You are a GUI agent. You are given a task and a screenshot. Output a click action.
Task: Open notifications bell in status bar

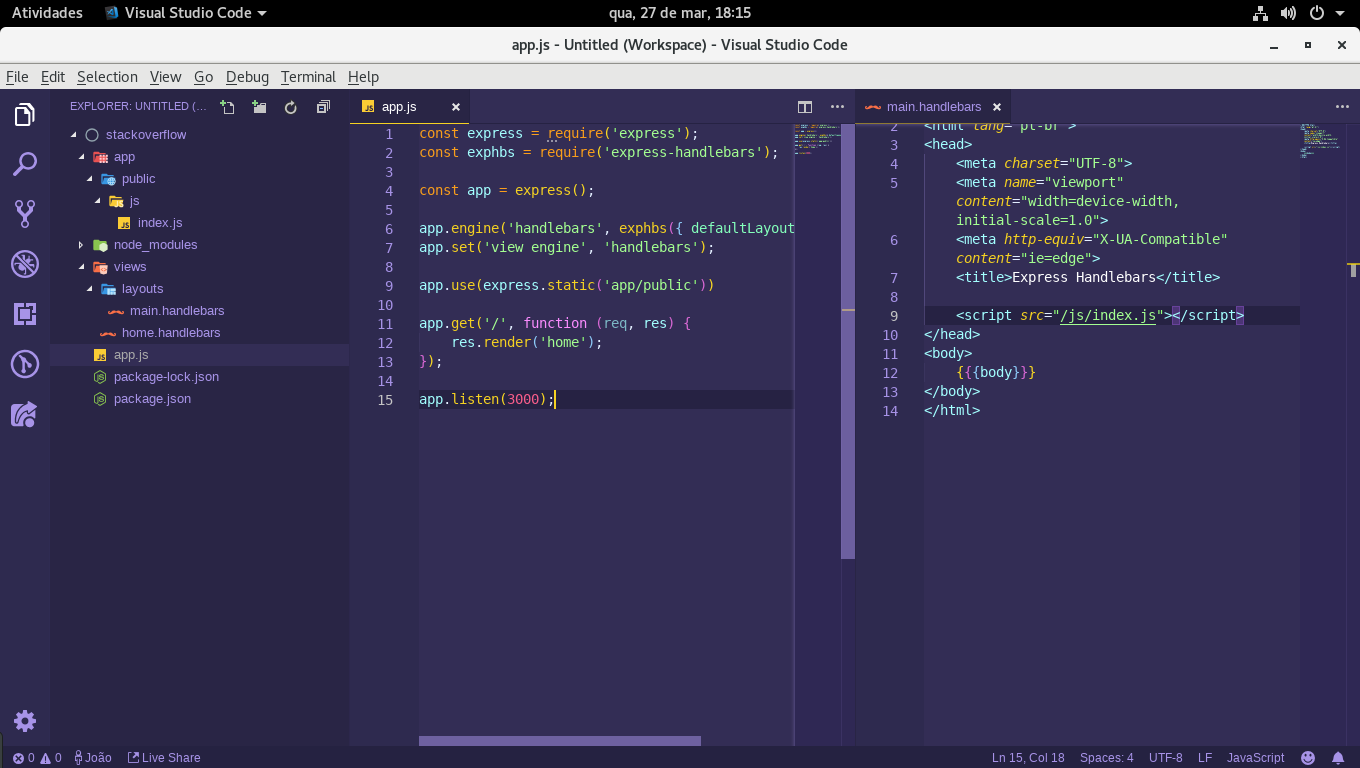[x=1338, y=758]
